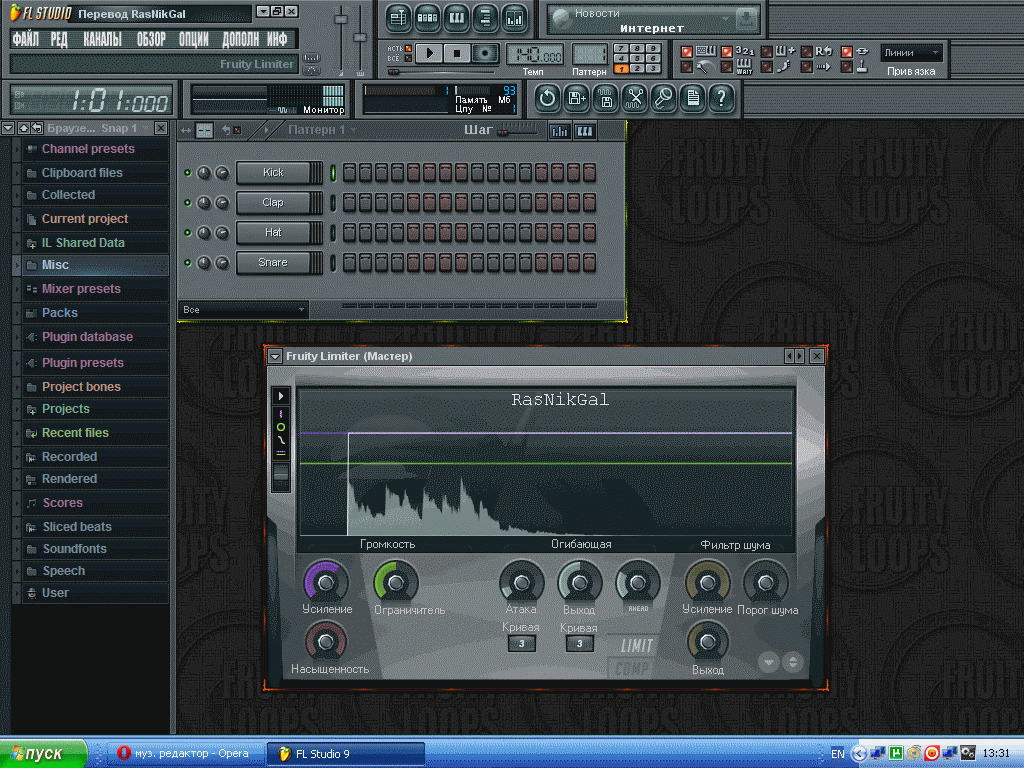Screen dimensions: 1024x768
Task: Click the EN language indicator in the taskbar
Action: point(838,754)
